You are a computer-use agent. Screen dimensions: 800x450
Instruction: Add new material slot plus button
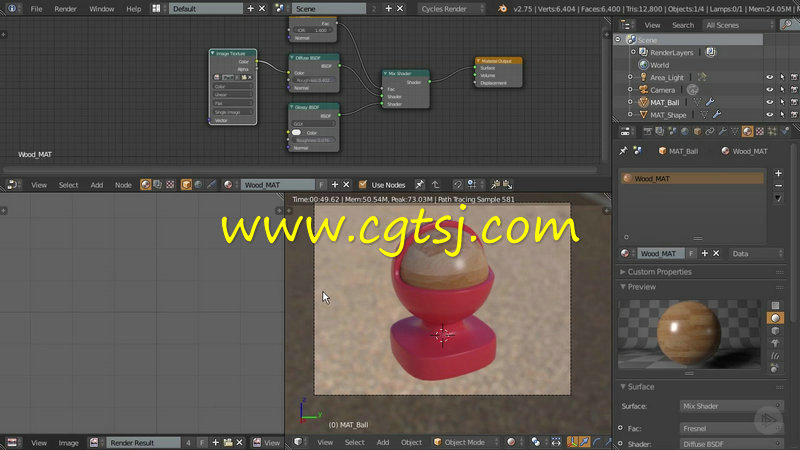[x=778, y=173]
